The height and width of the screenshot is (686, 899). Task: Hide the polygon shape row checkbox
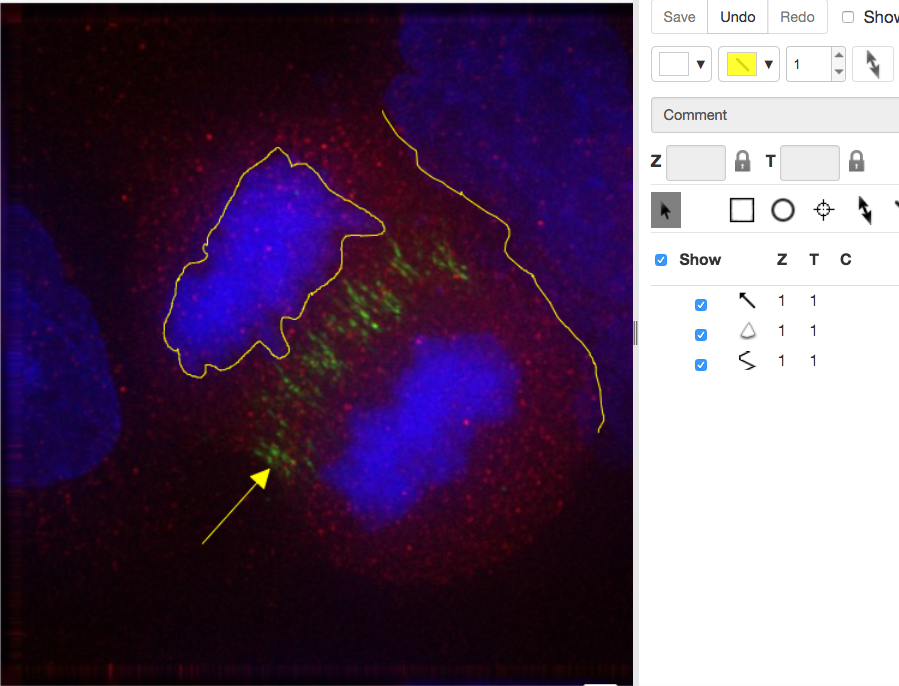pyautogui.click(x=701, y=334)
